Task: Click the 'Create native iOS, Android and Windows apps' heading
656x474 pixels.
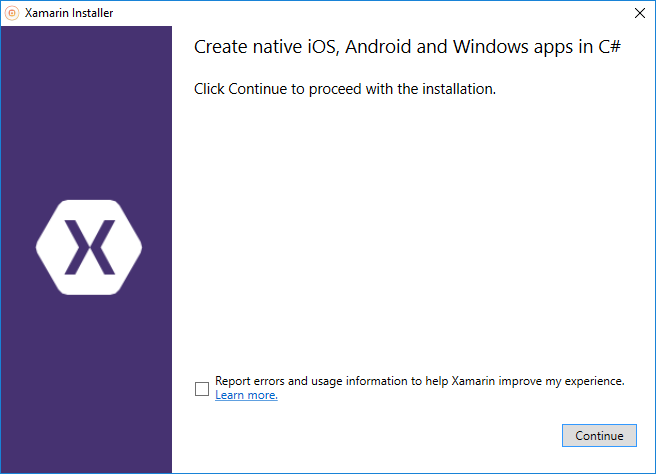Action: 407,47
